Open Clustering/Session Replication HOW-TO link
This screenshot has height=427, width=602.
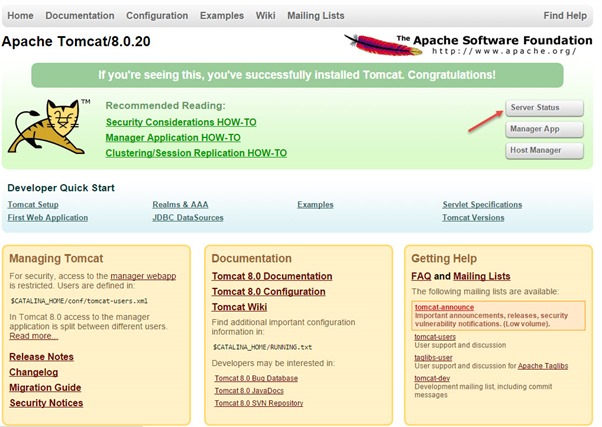click(x=196, y=153)
